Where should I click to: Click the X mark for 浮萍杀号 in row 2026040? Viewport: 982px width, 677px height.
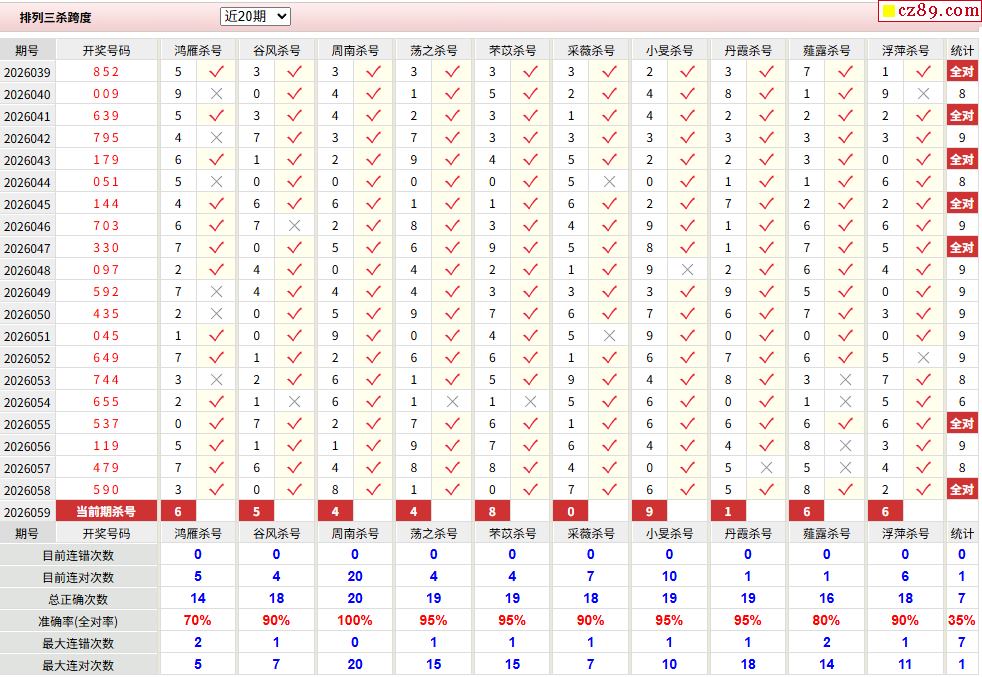[x=923, y=94]
